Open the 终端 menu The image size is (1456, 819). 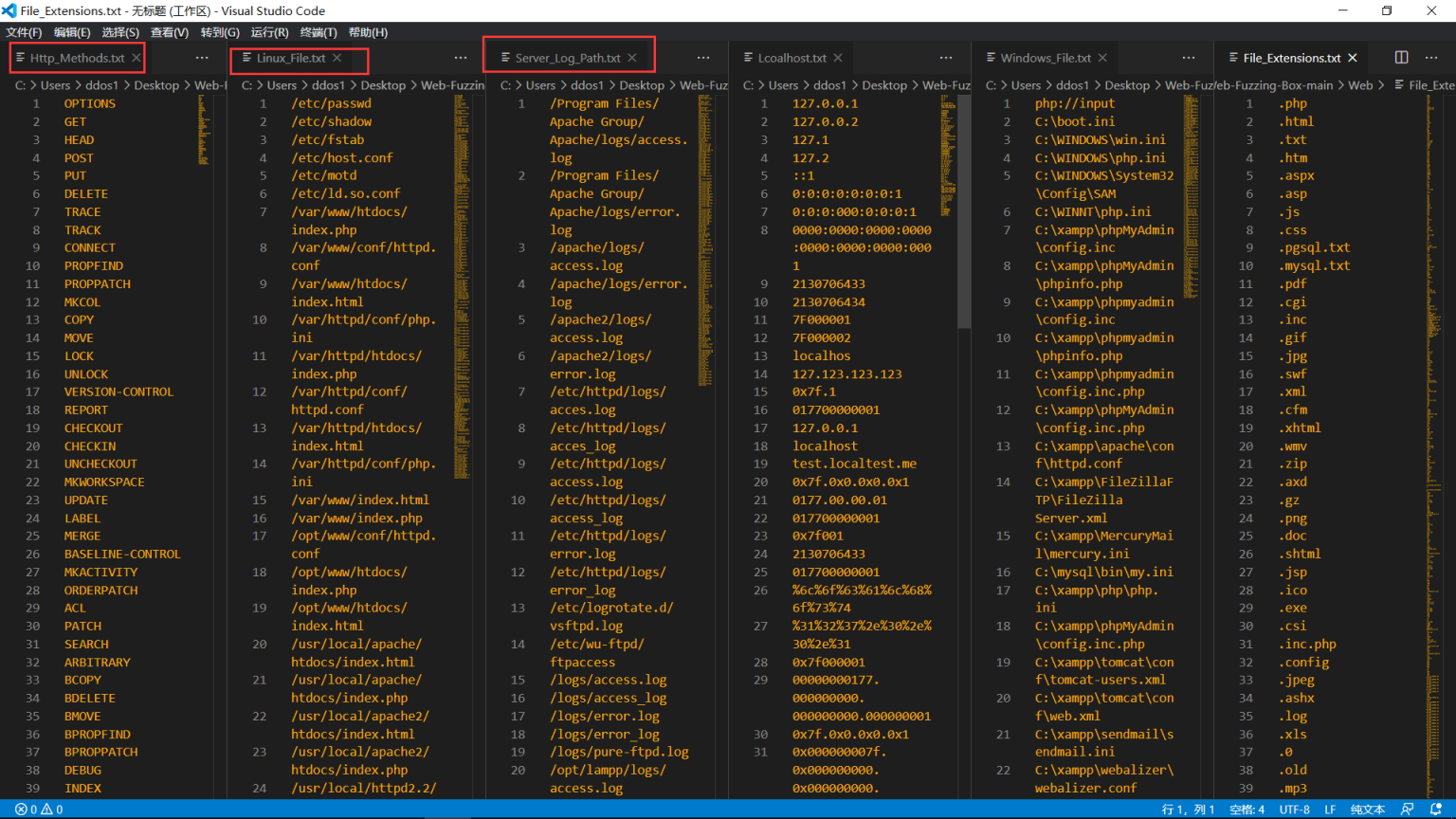pyautogui.click(x=318, y=31)
